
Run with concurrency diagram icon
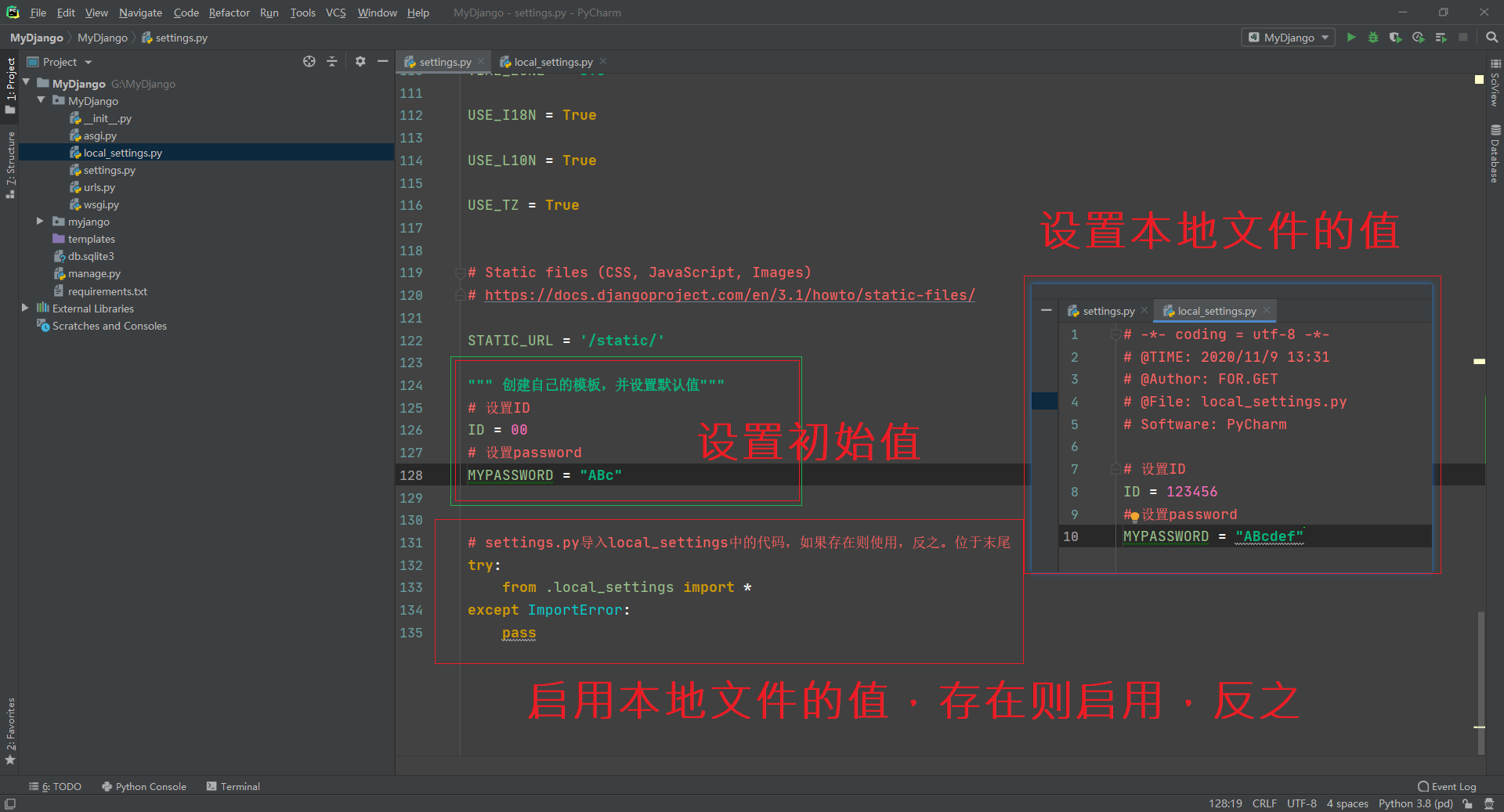click(x=1441, y=37)
